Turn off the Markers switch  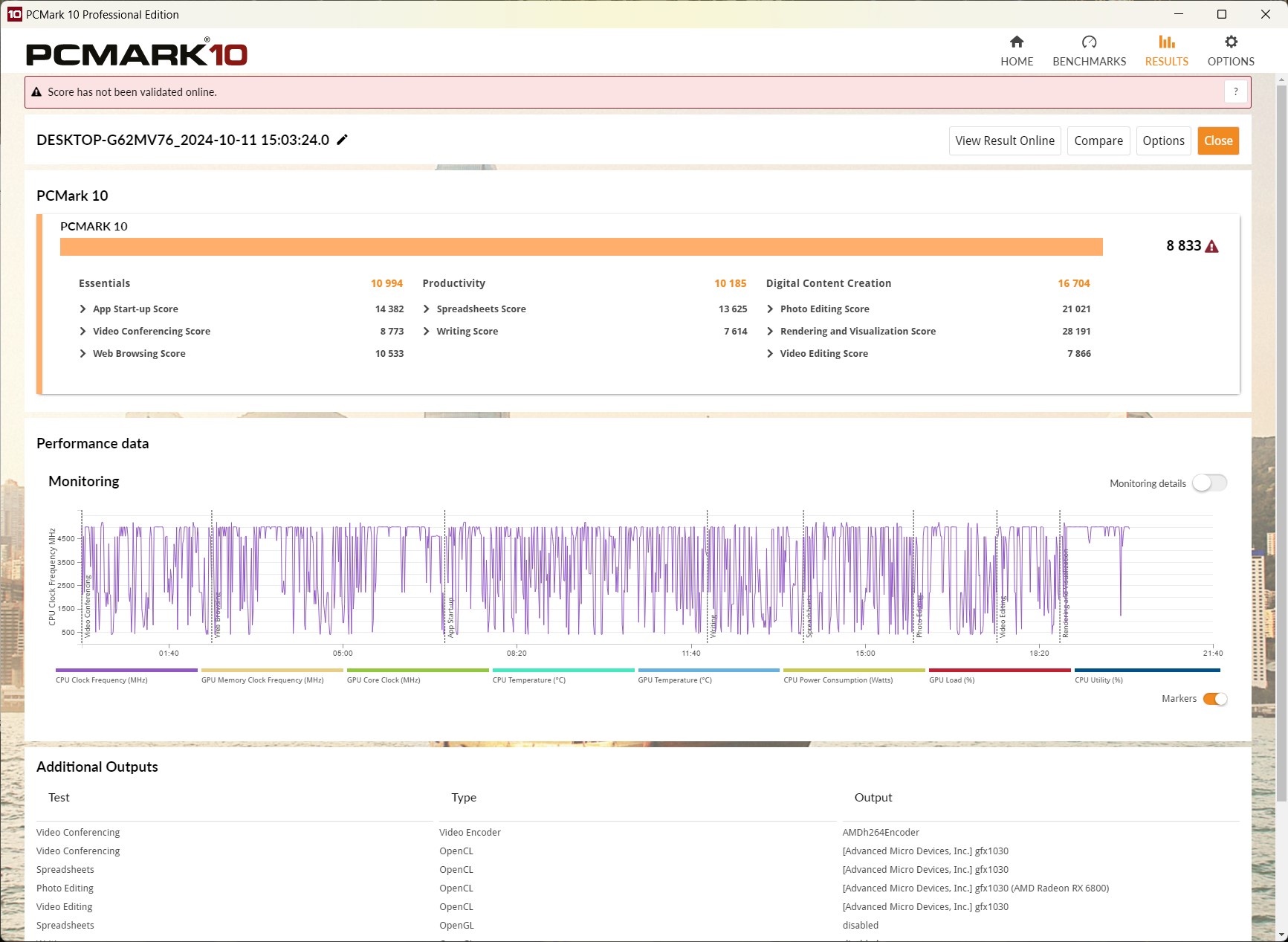click(1214, 699)
